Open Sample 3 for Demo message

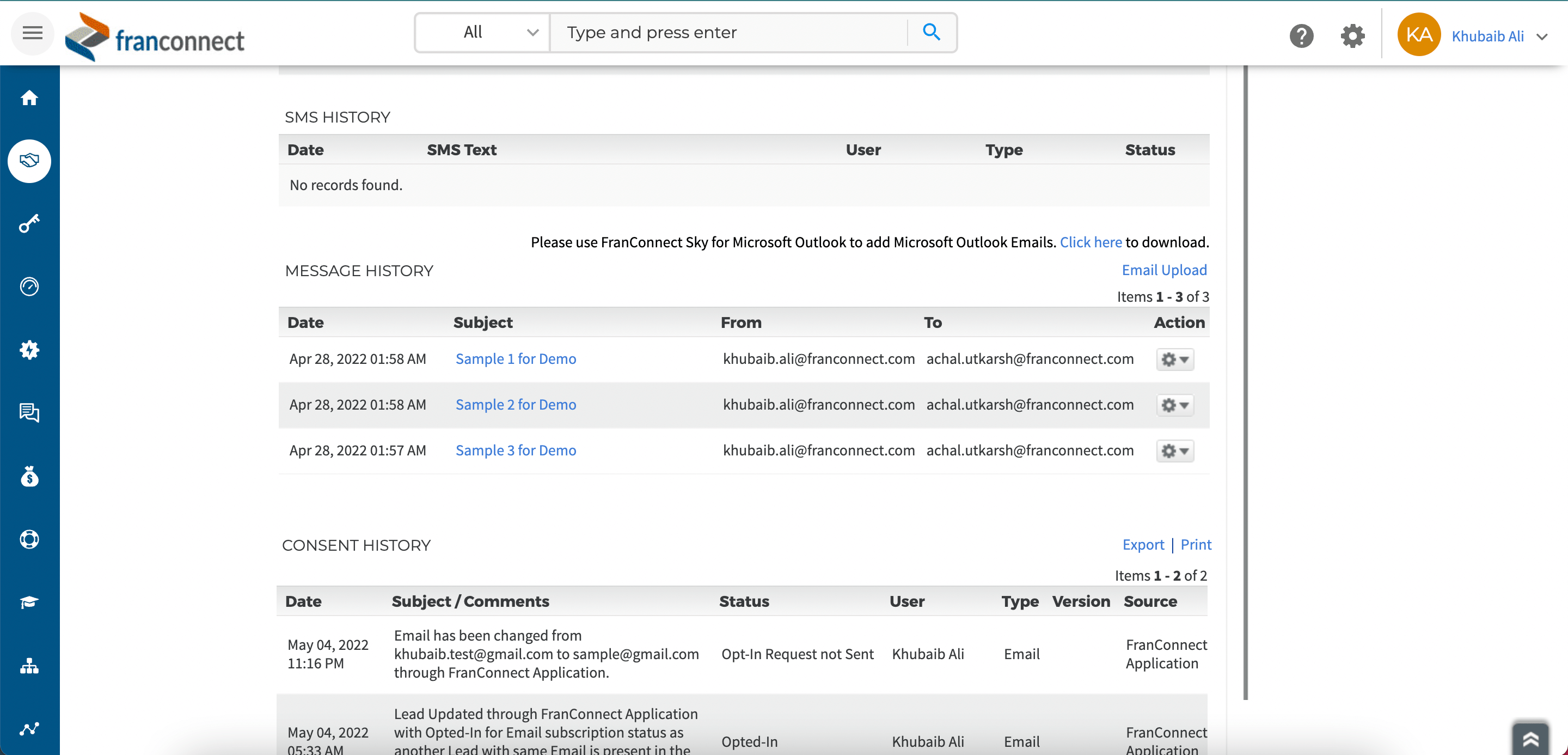click(x=516, y=450)
